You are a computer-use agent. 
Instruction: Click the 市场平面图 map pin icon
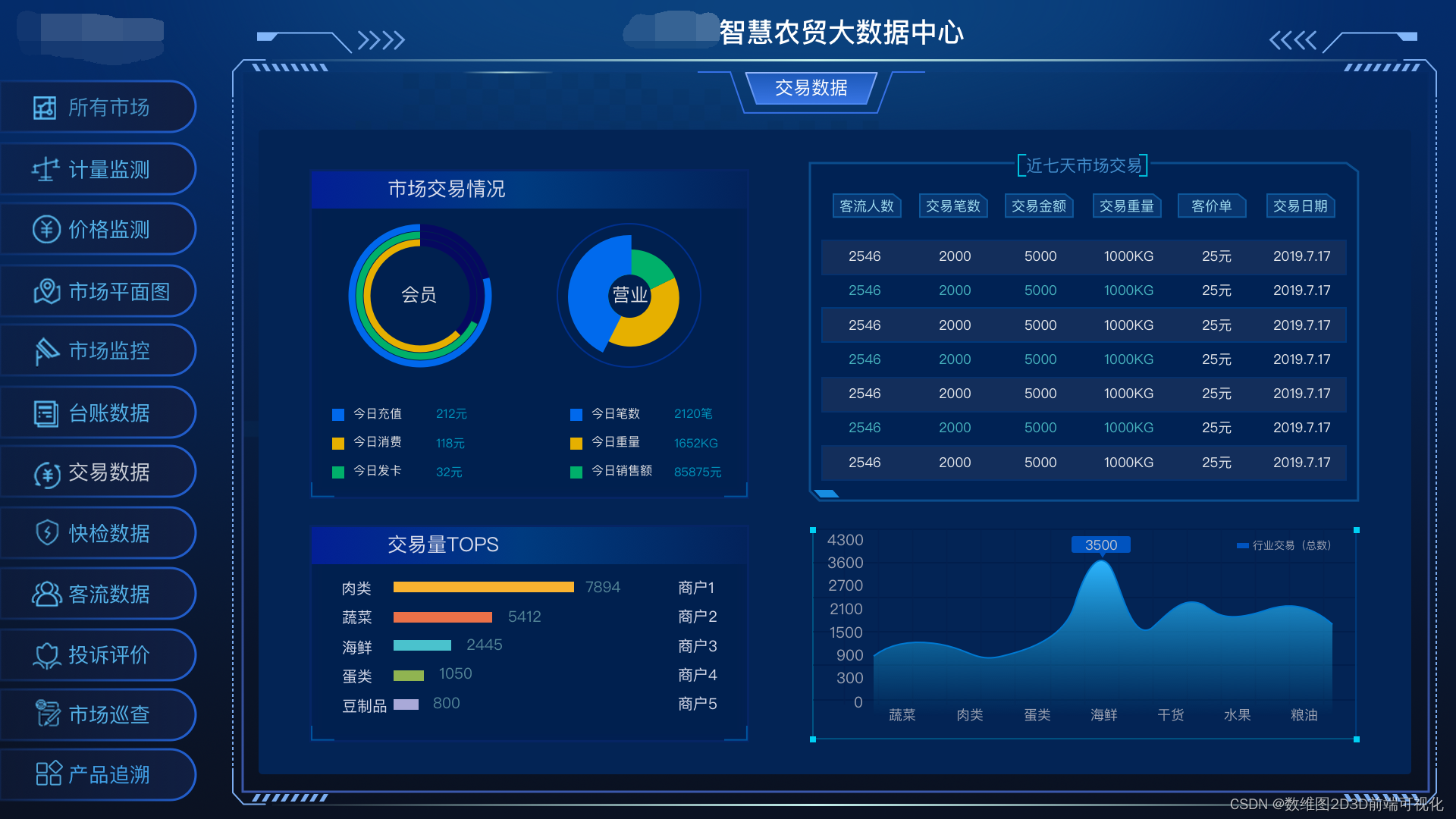tap(47, 291)
